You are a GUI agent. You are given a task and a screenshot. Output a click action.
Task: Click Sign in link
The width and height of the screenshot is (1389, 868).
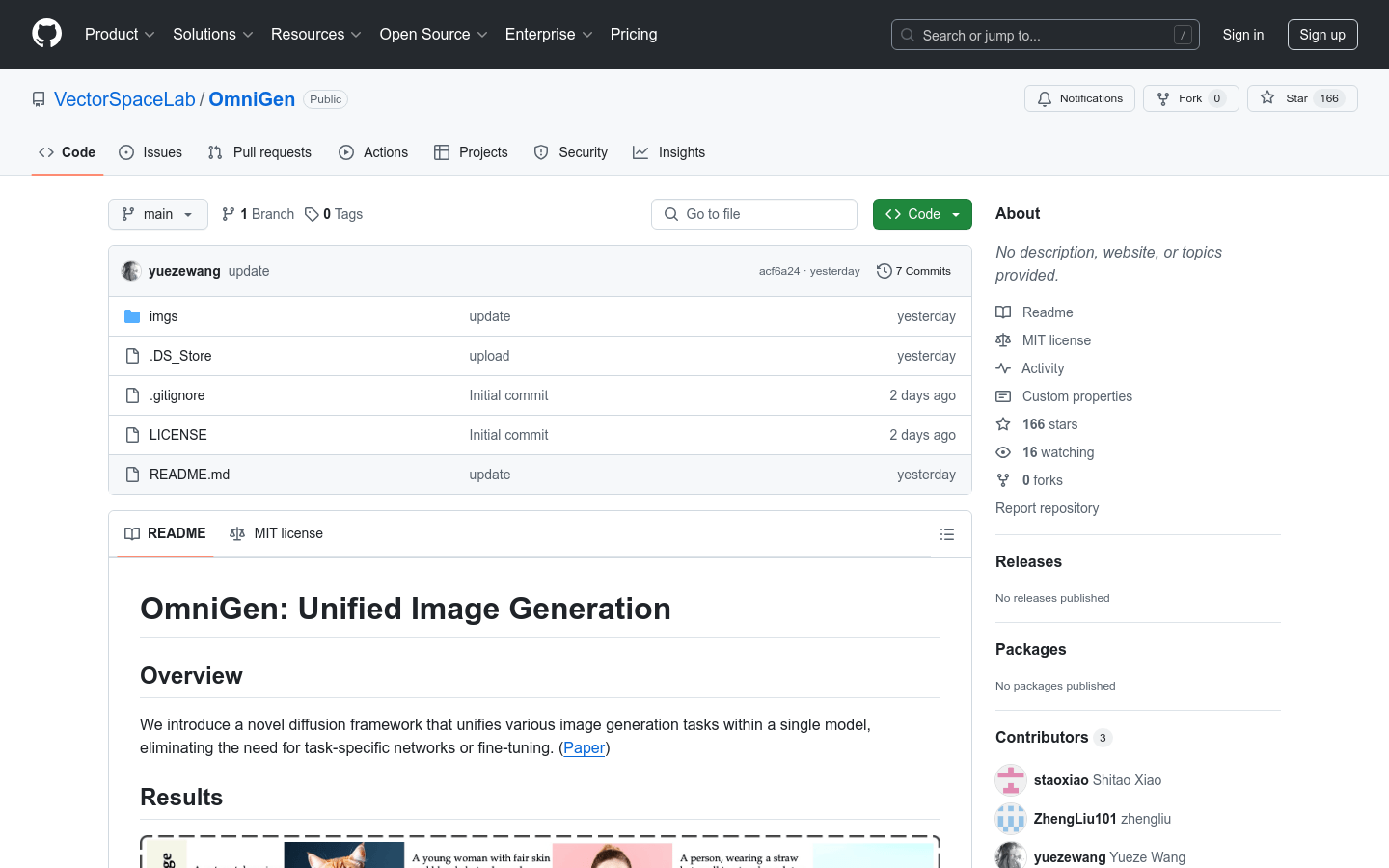[x=1243, y=35]
